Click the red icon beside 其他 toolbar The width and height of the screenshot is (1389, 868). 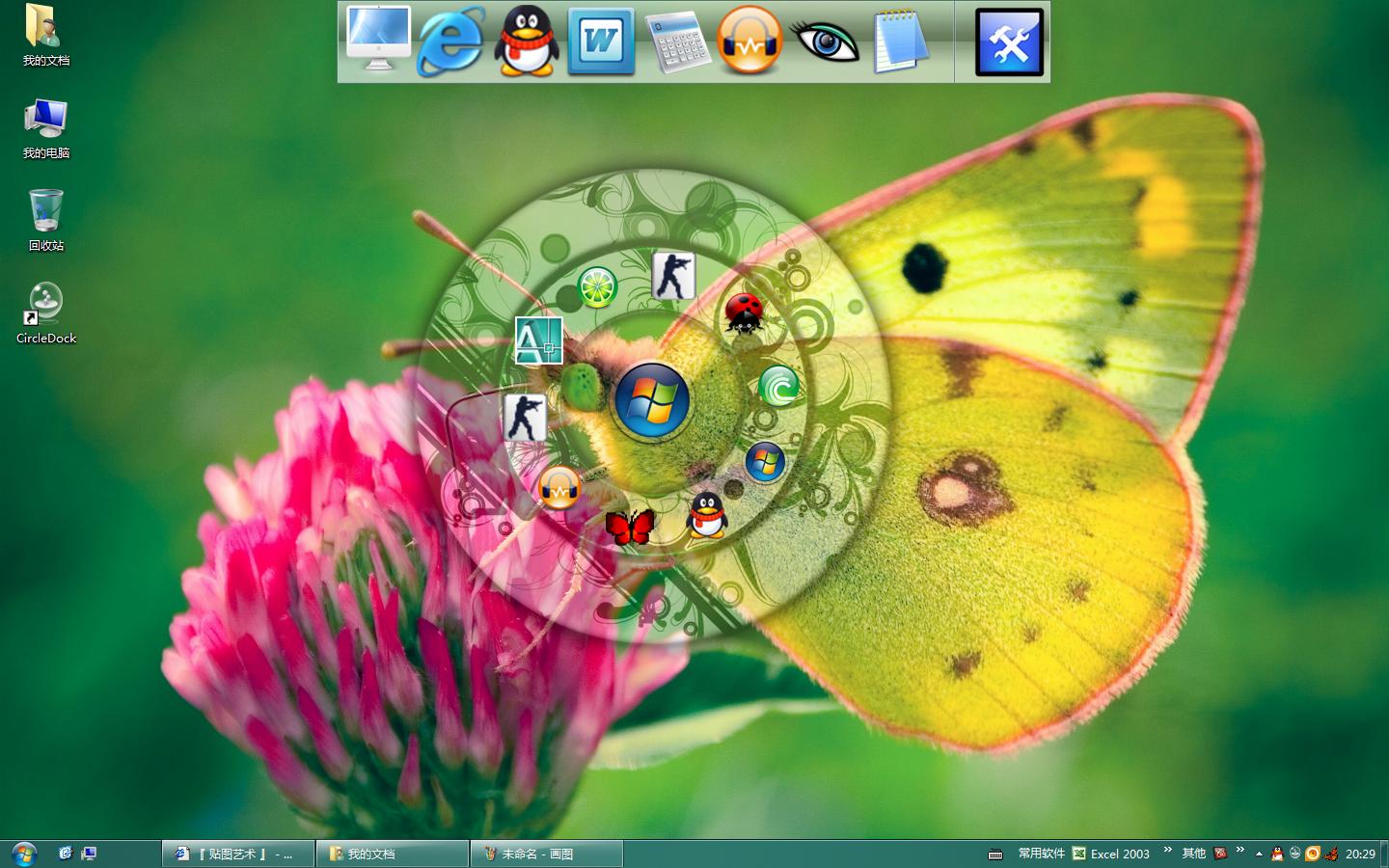pyautogui.click(x=1220, y=854)
